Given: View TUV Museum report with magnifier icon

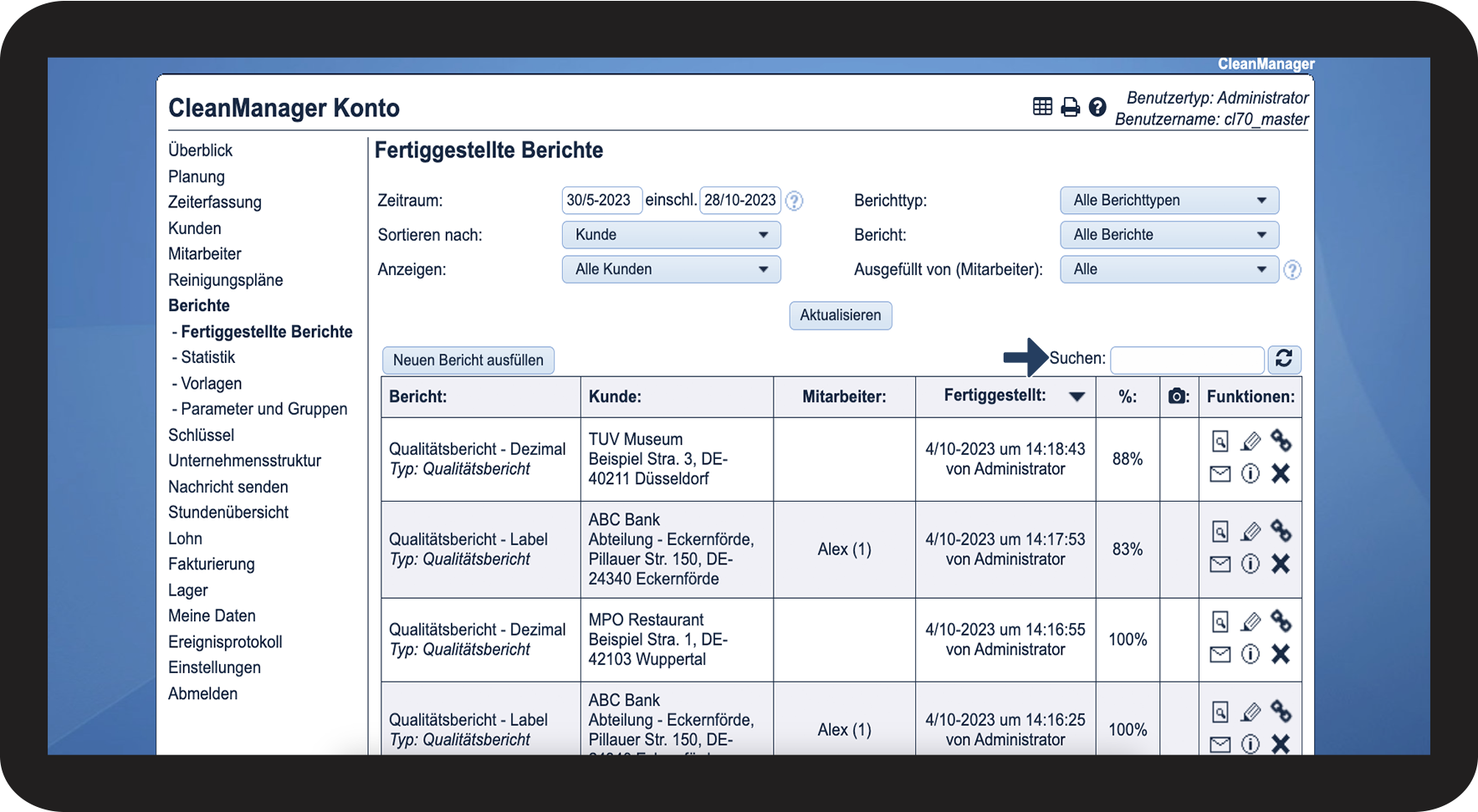Looking at the screenshot, I should point(1220,441).
